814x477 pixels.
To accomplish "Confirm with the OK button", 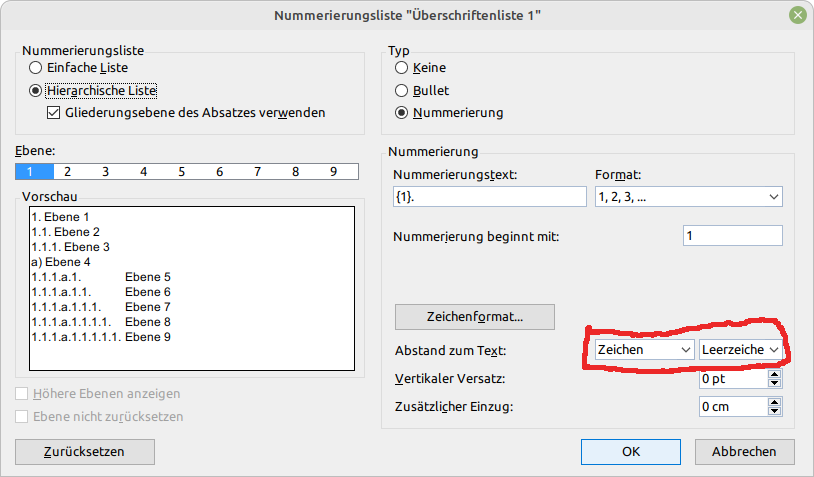I will coord(630,451).
